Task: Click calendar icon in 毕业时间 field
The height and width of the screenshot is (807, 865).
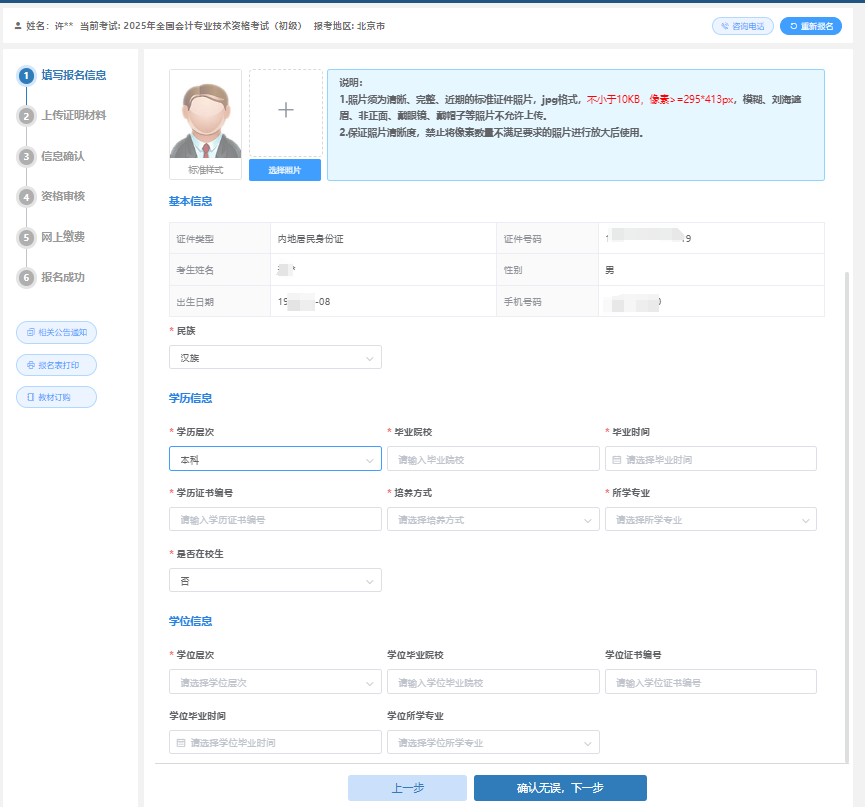Action: 617,459
